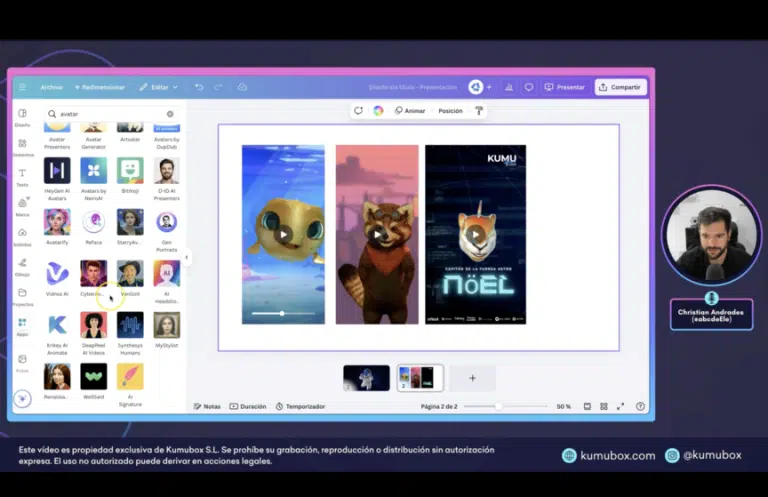Click the Temporizador timer button
The image size is (768, 497).
pyautogui.click(x=301, y=406)
